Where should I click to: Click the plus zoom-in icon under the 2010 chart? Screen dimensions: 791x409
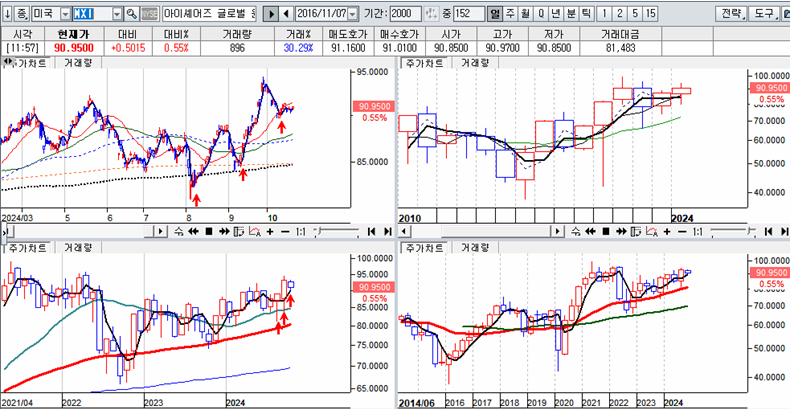(667, 231)
